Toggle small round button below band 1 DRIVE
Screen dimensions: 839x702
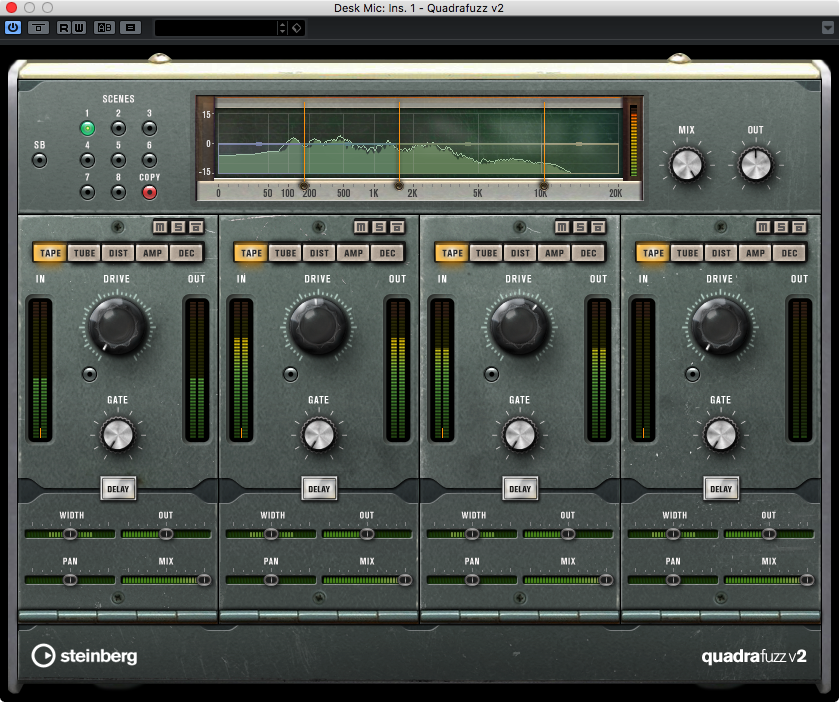pos(89,374)
